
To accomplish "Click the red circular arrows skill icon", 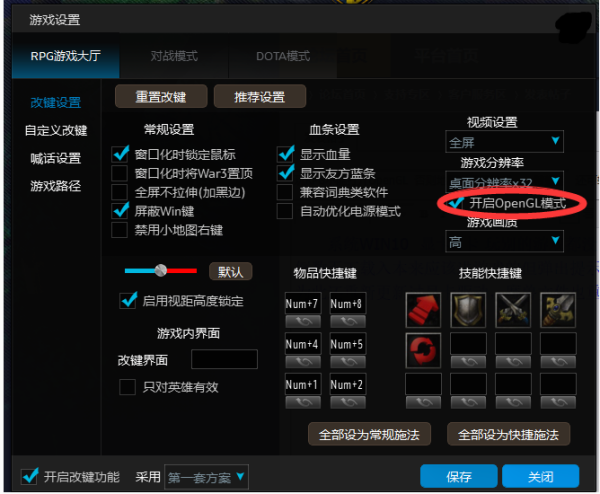I will 423,351.
